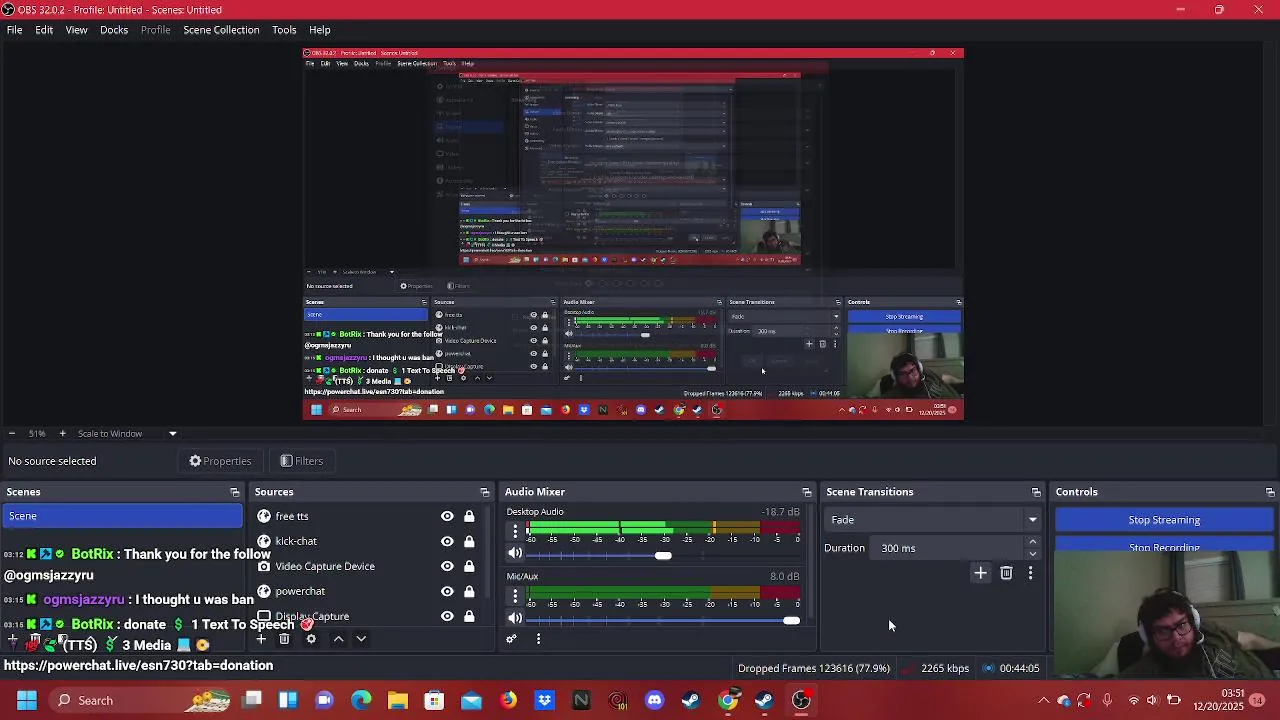Float the Sources dock with its header icon

click(x=485, y=492)
